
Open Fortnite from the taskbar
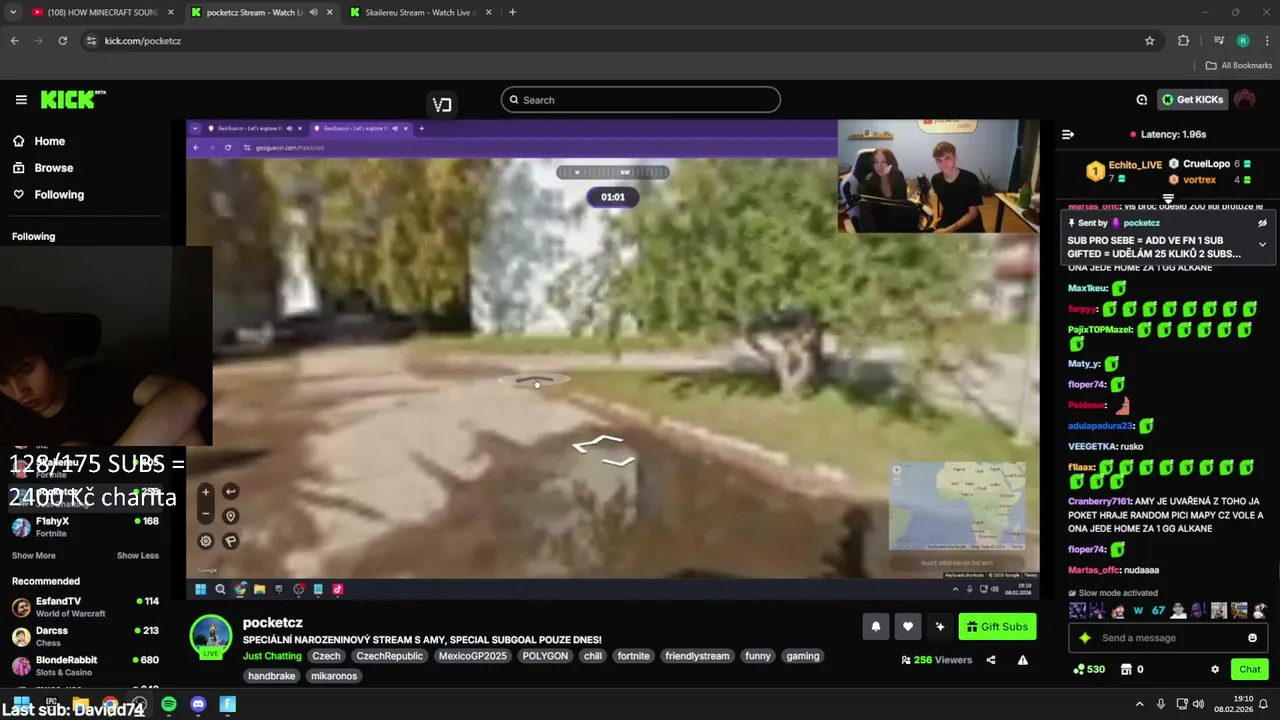(x=227, y=704)
